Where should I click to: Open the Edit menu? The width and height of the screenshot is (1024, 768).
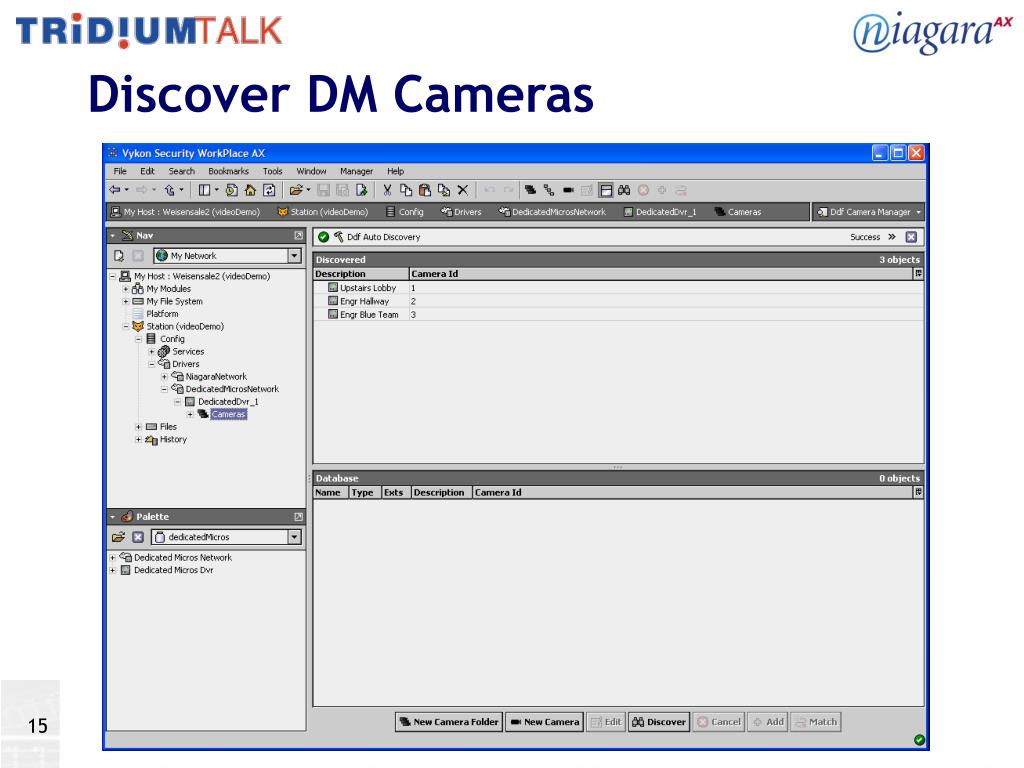click(148, 171)
